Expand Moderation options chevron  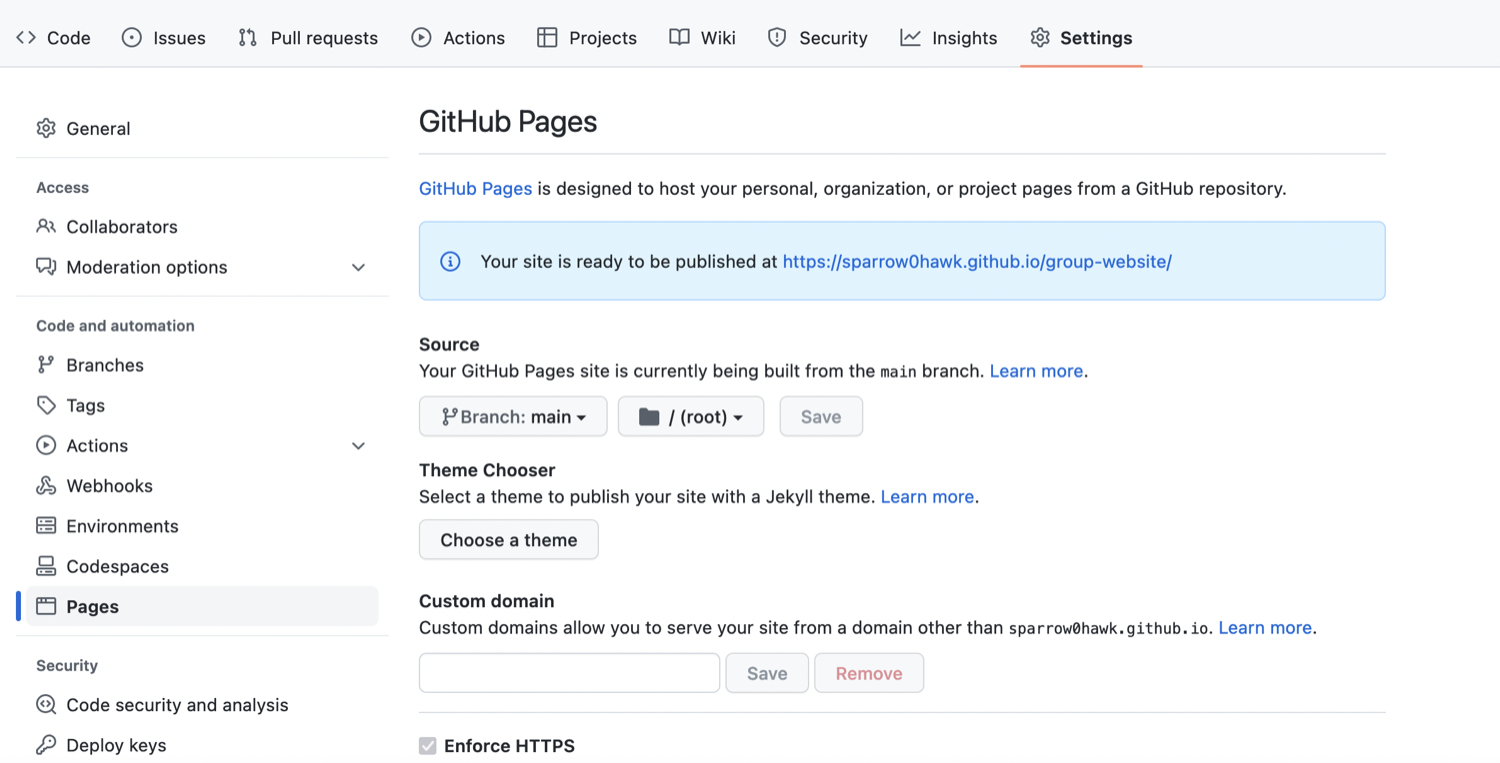point(358,268)
